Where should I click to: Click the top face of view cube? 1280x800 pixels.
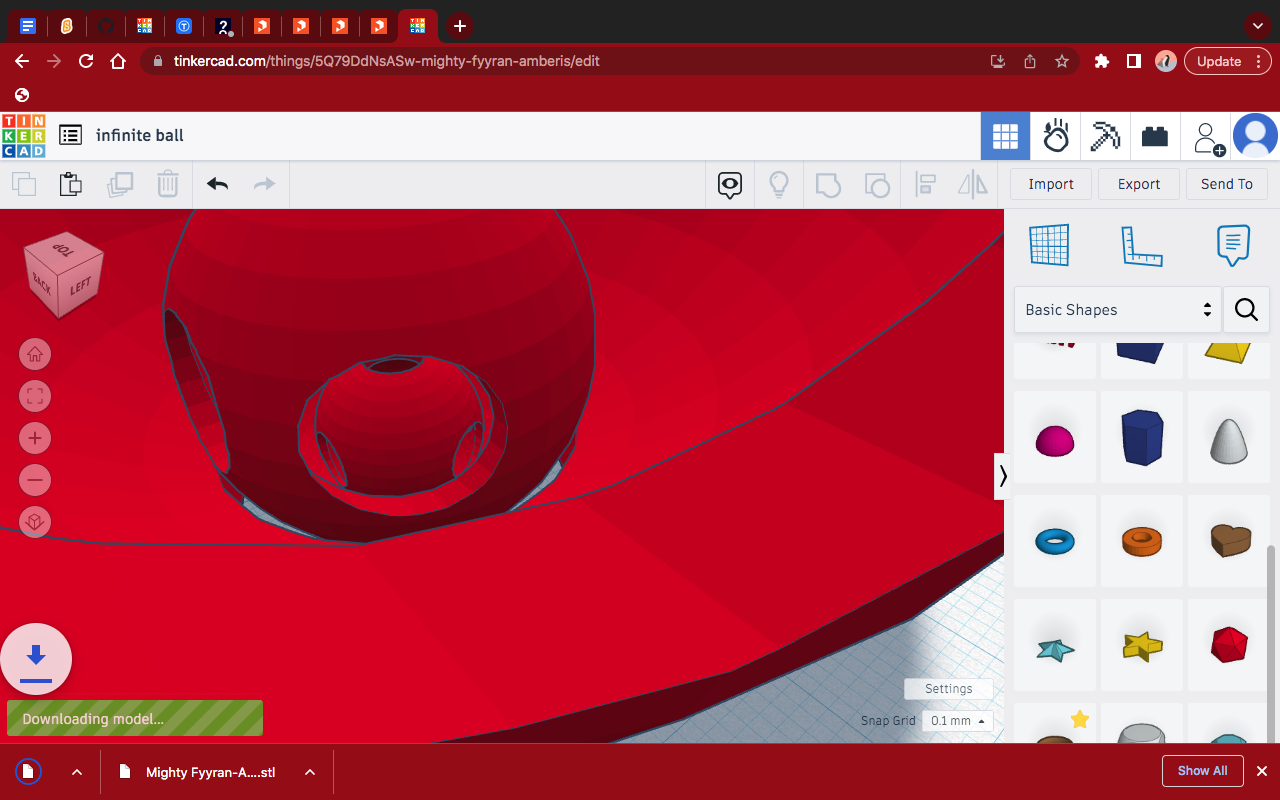62,250
